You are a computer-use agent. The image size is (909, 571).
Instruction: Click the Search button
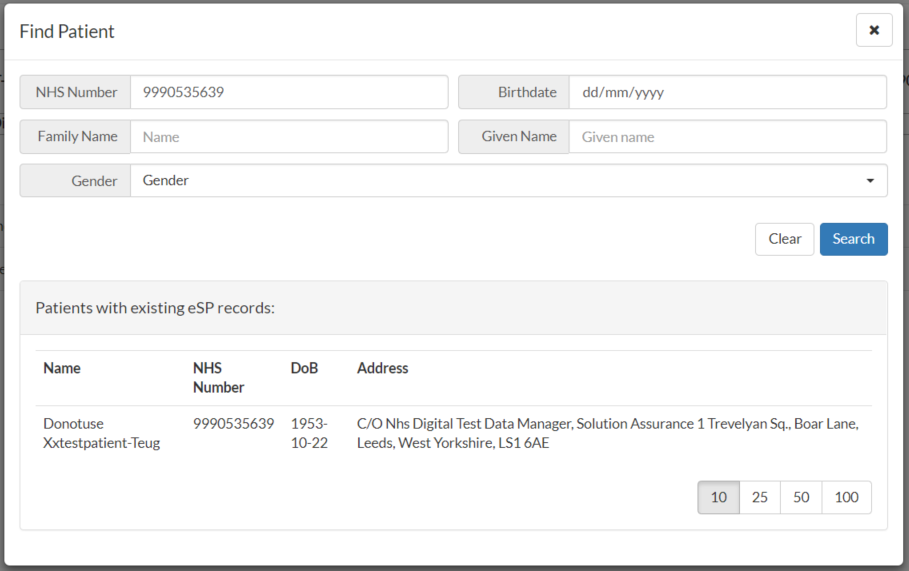[853, 239]
